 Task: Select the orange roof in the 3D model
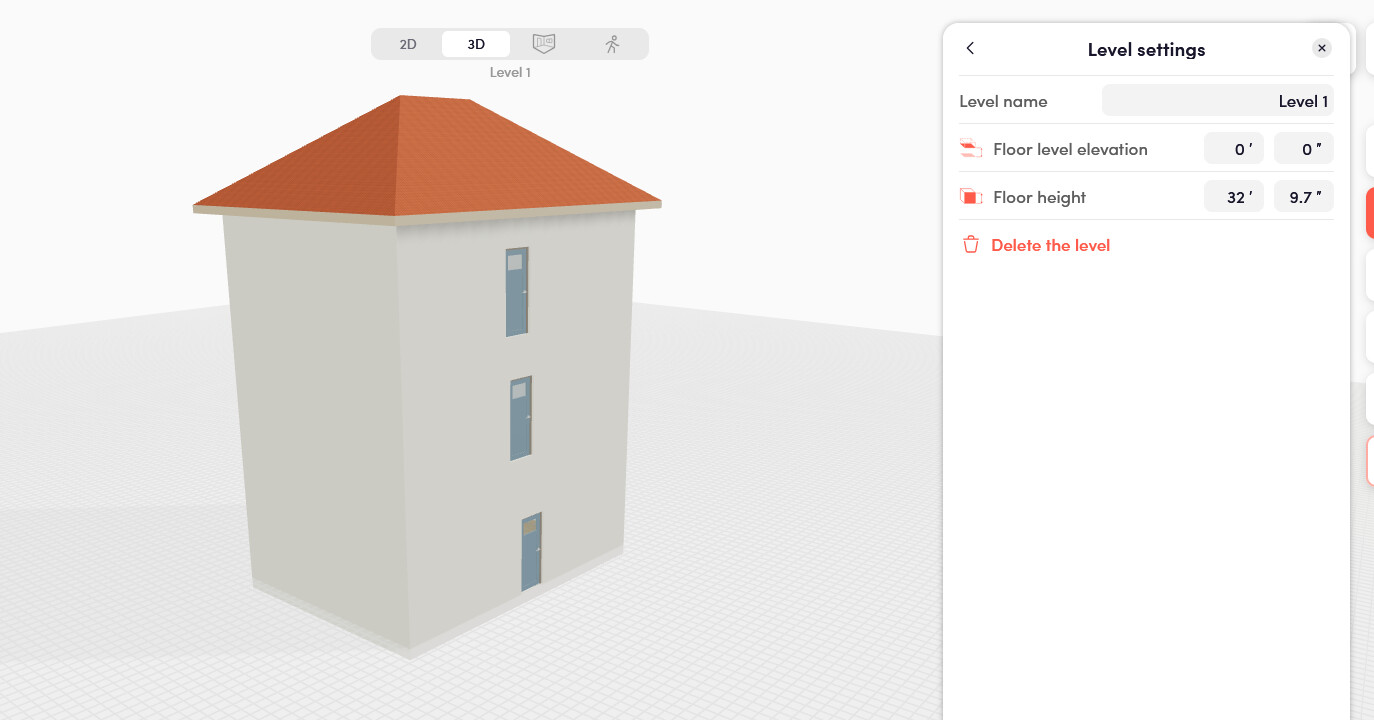tap(430, 160)
